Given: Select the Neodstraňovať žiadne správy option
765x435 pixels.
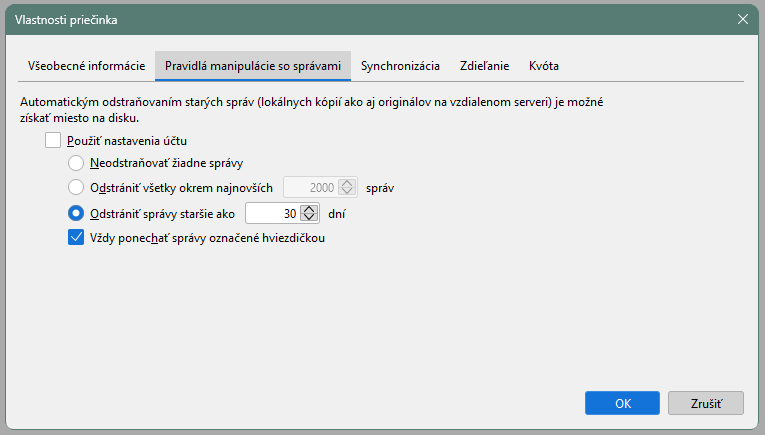Looking at the screenshot, I should (76, 163).
